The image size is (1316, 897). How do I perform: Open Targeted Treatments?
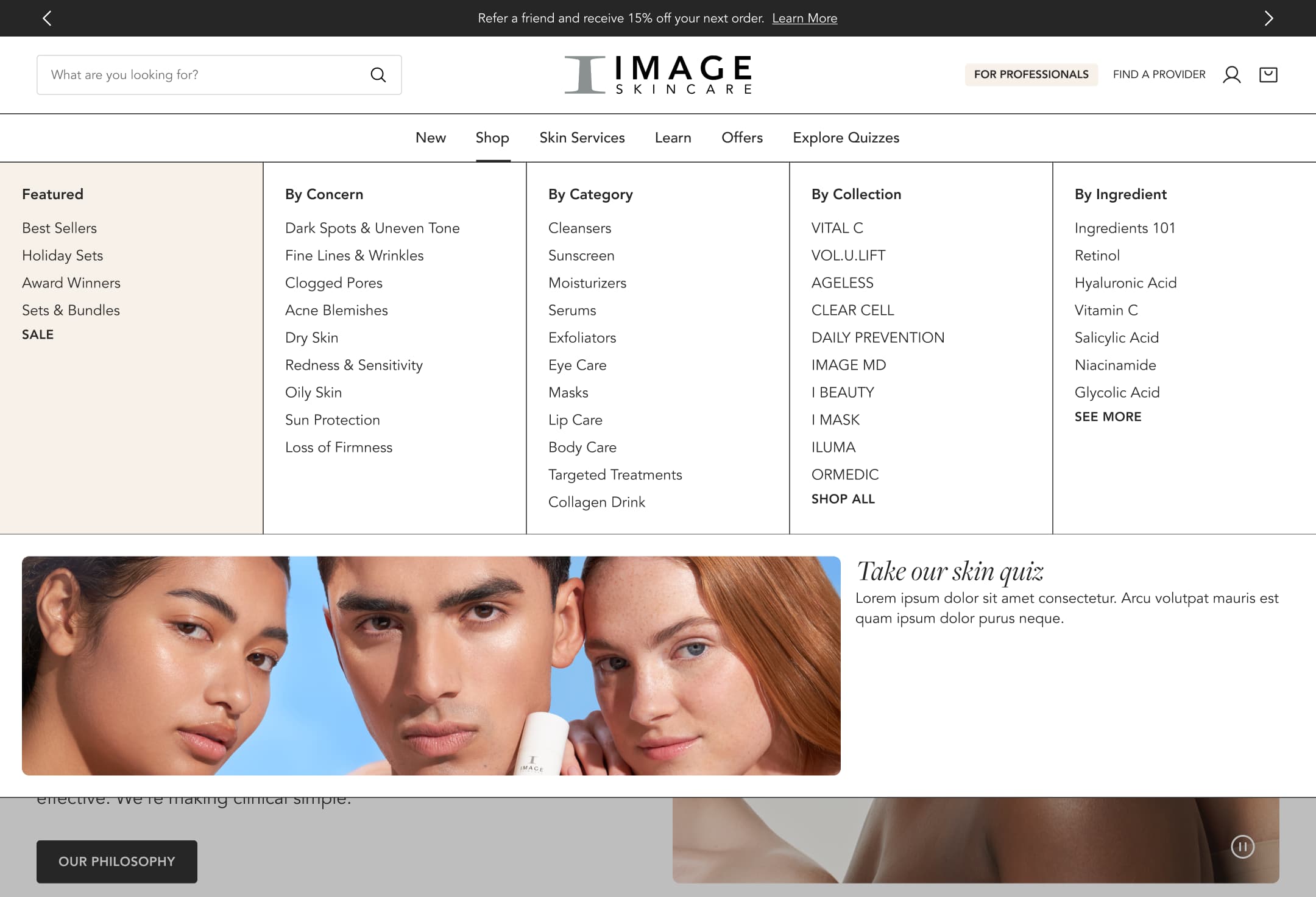click(615, 474)
